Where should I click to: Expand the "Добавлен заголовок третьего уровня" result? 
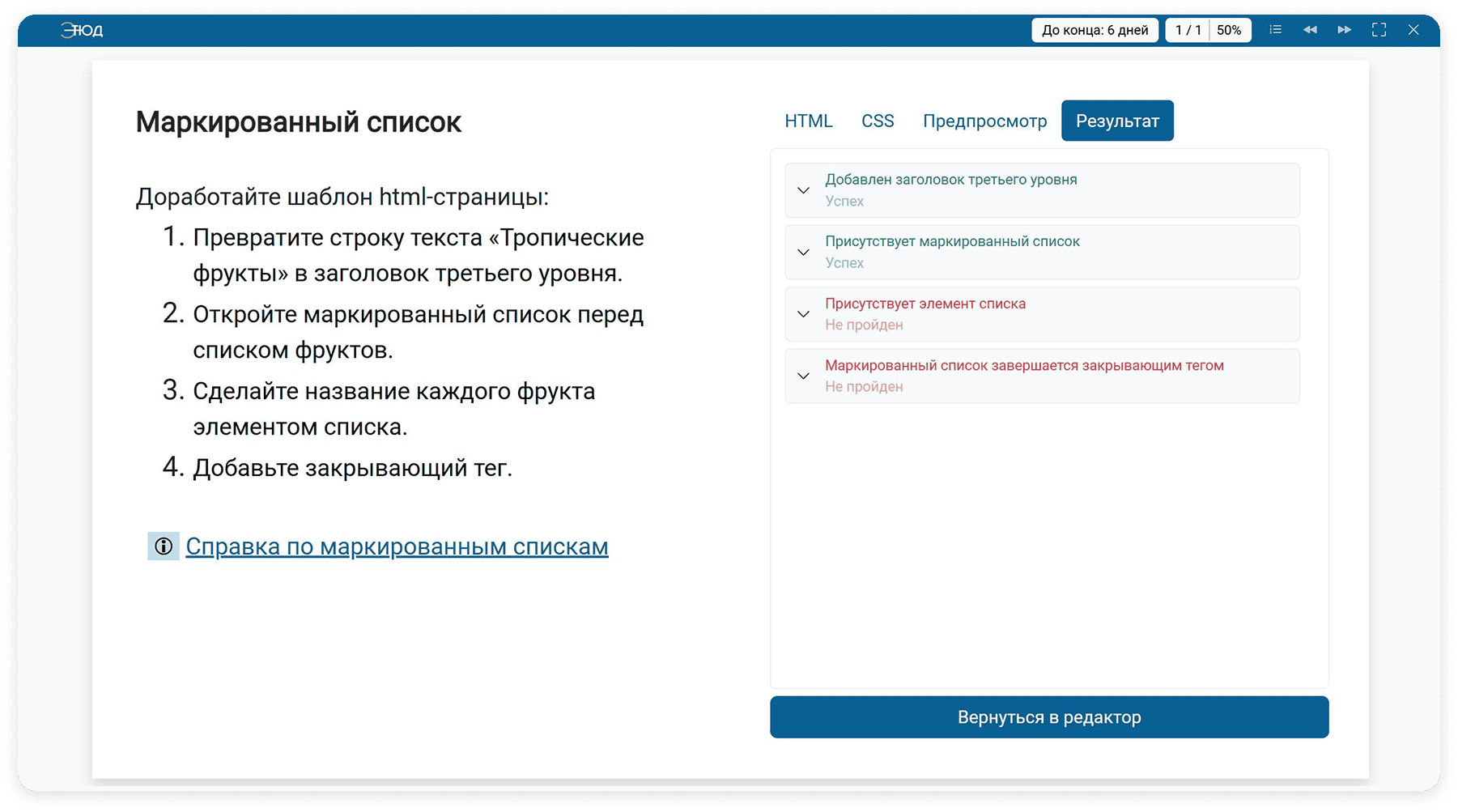coord(803,190)
